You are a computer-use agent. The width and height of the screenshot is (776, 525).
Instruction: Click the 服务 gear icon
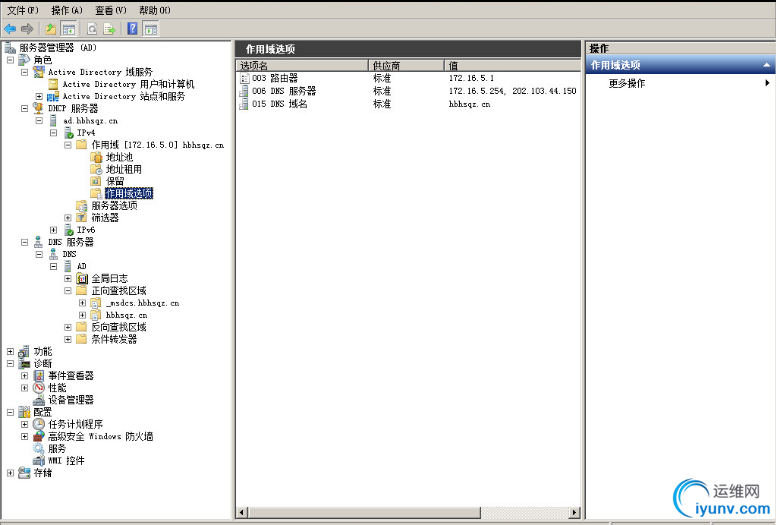(39, 449)
